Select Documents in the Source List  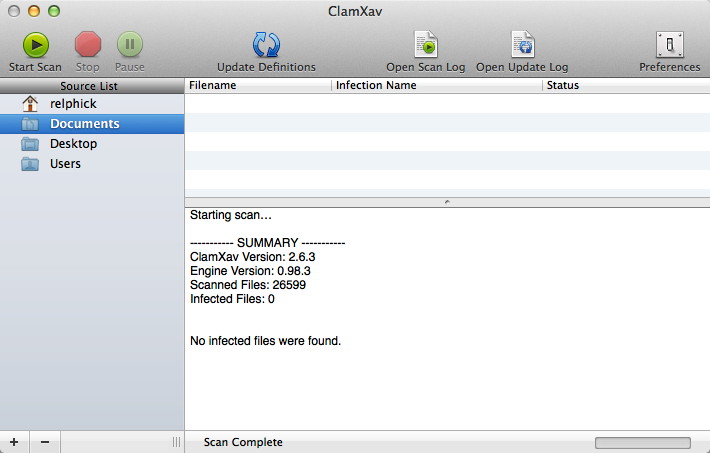(92, 124)
